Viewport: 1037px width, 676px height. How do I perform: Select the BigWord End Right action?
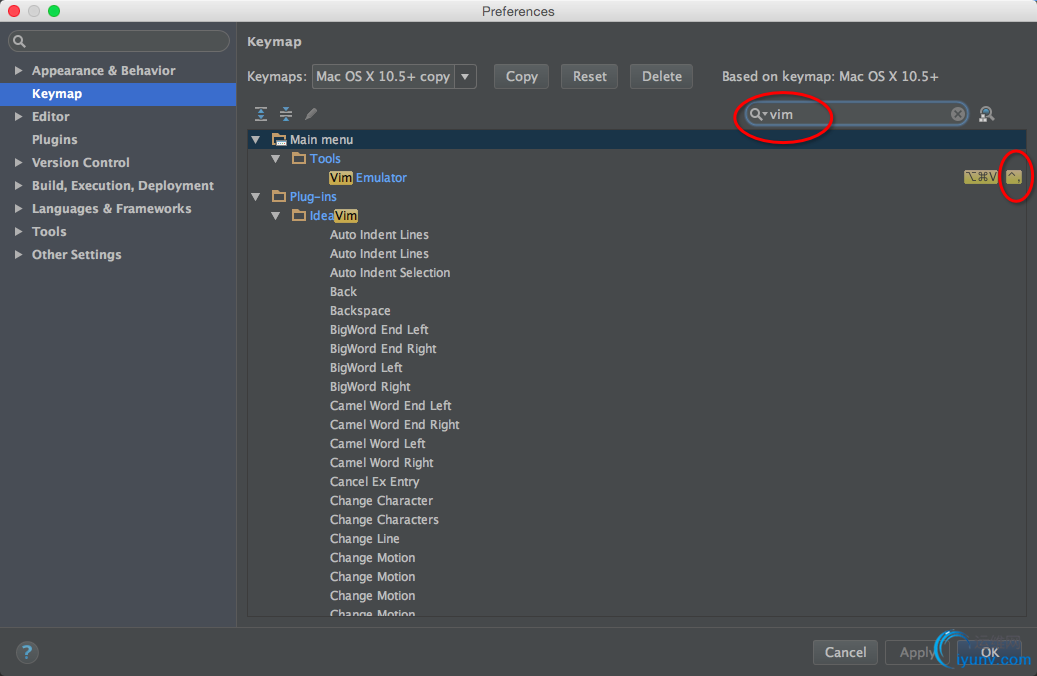click(x=383, y=349)
